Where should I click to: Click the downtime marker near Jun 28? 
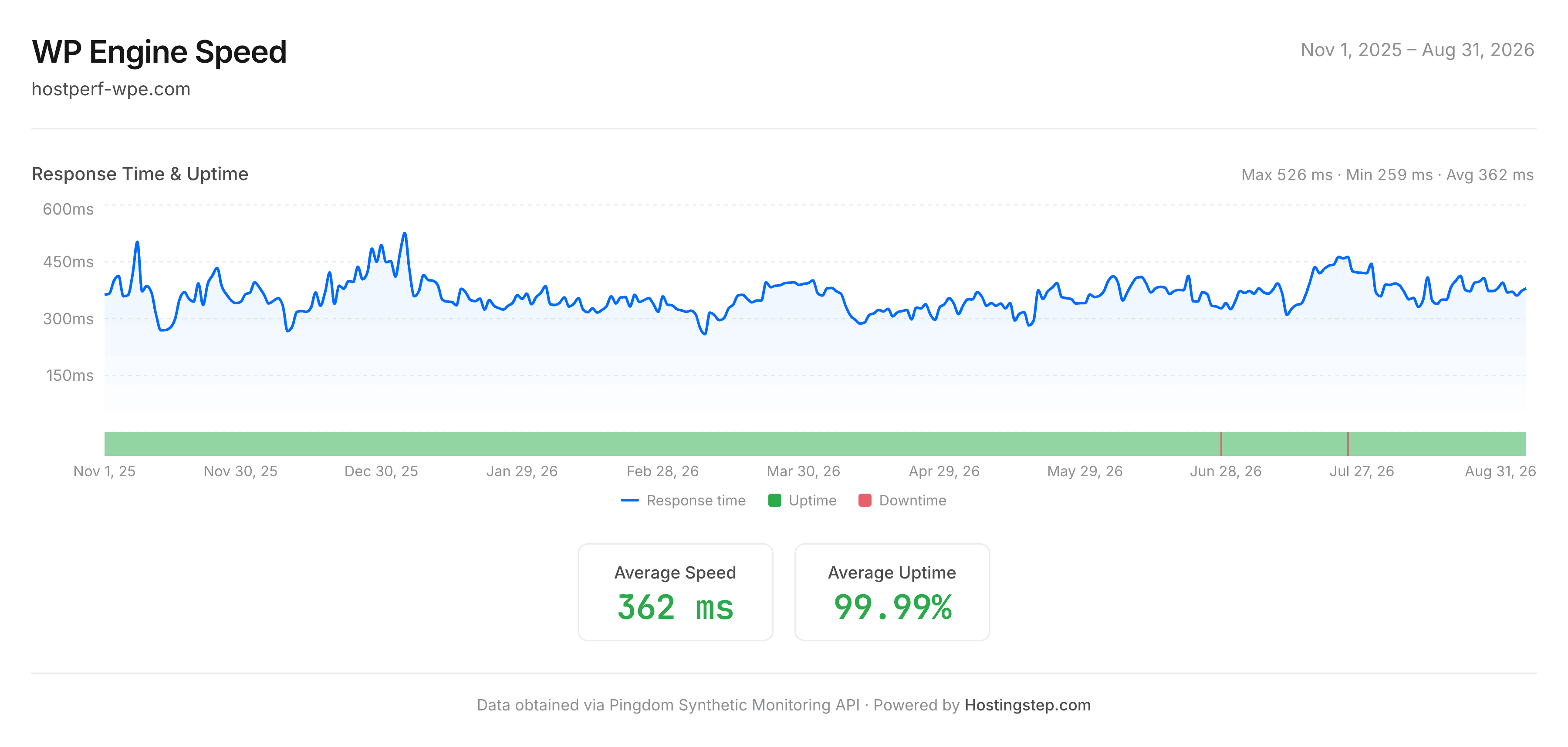click(1221, 444)
